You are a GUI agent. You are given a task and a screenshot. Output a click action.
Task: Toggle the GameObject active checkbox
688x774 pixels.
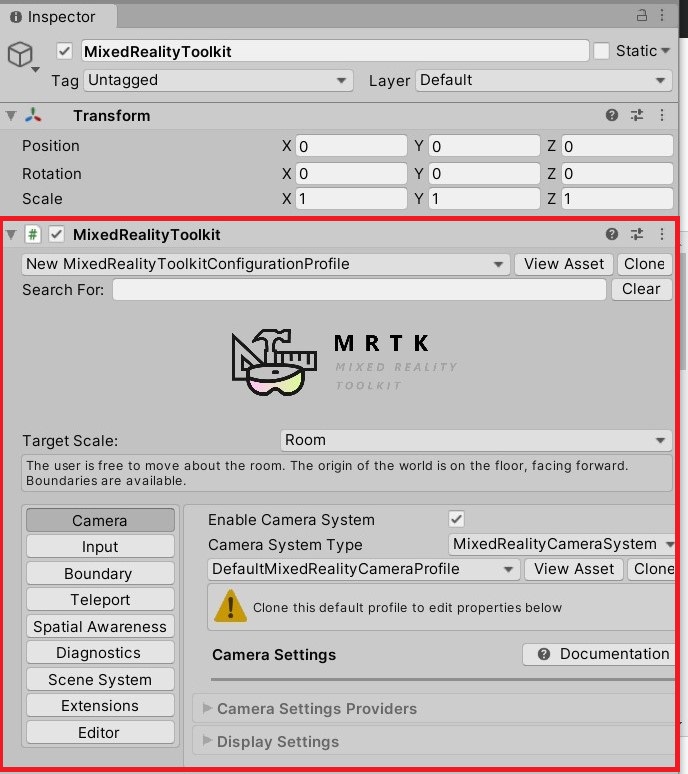click(64, 51)
